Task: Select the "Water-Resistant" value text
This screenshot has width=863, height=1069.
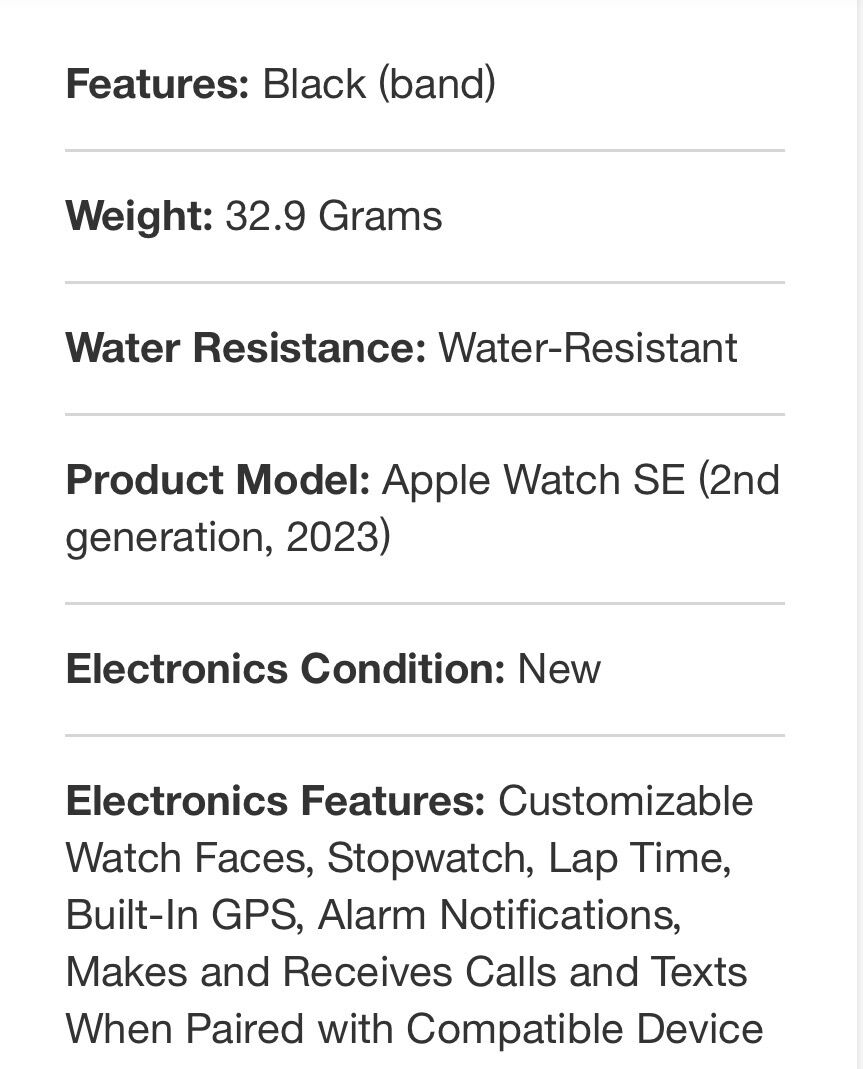Action: pos(588,348)
